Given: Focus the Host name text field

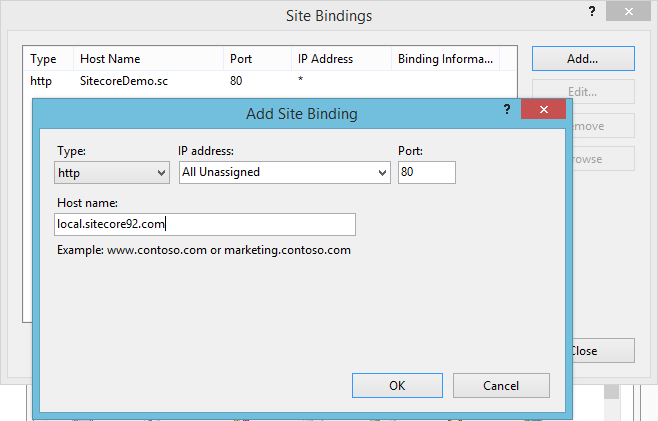Looking at the screenshot, I should (x=206, y=224).
